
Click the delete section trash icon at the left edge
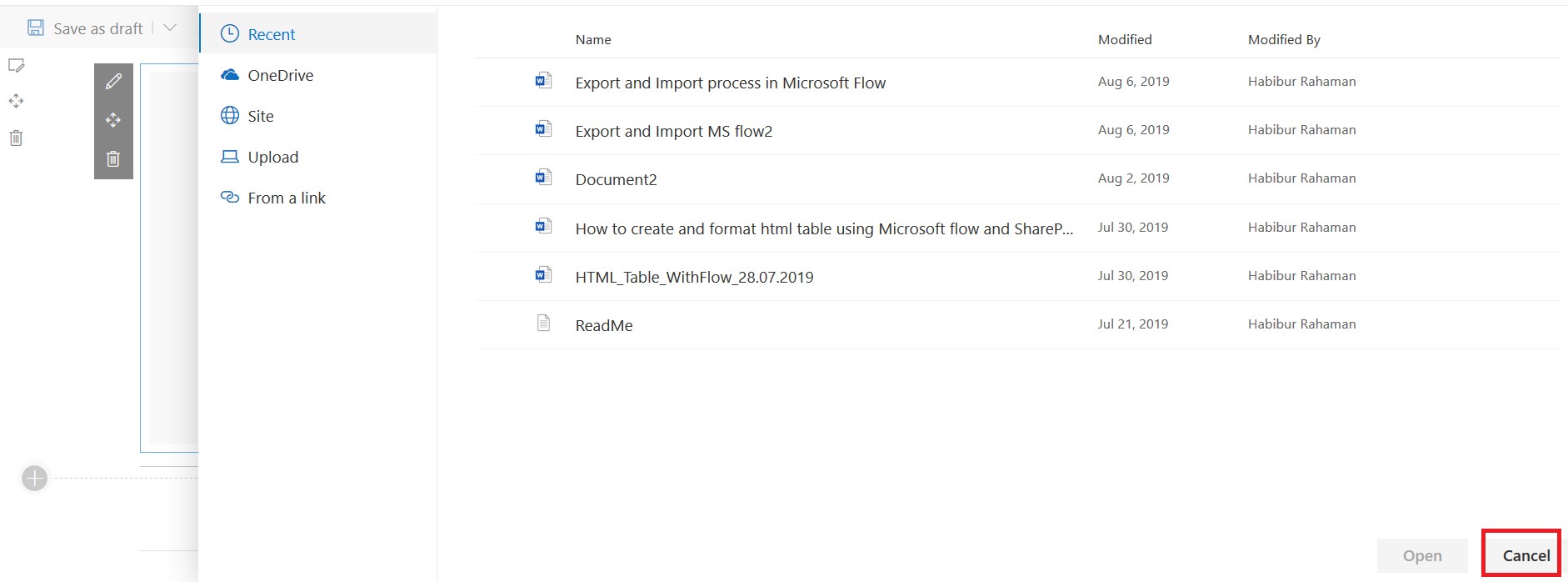pyautogui.click(x=16, y=138)
